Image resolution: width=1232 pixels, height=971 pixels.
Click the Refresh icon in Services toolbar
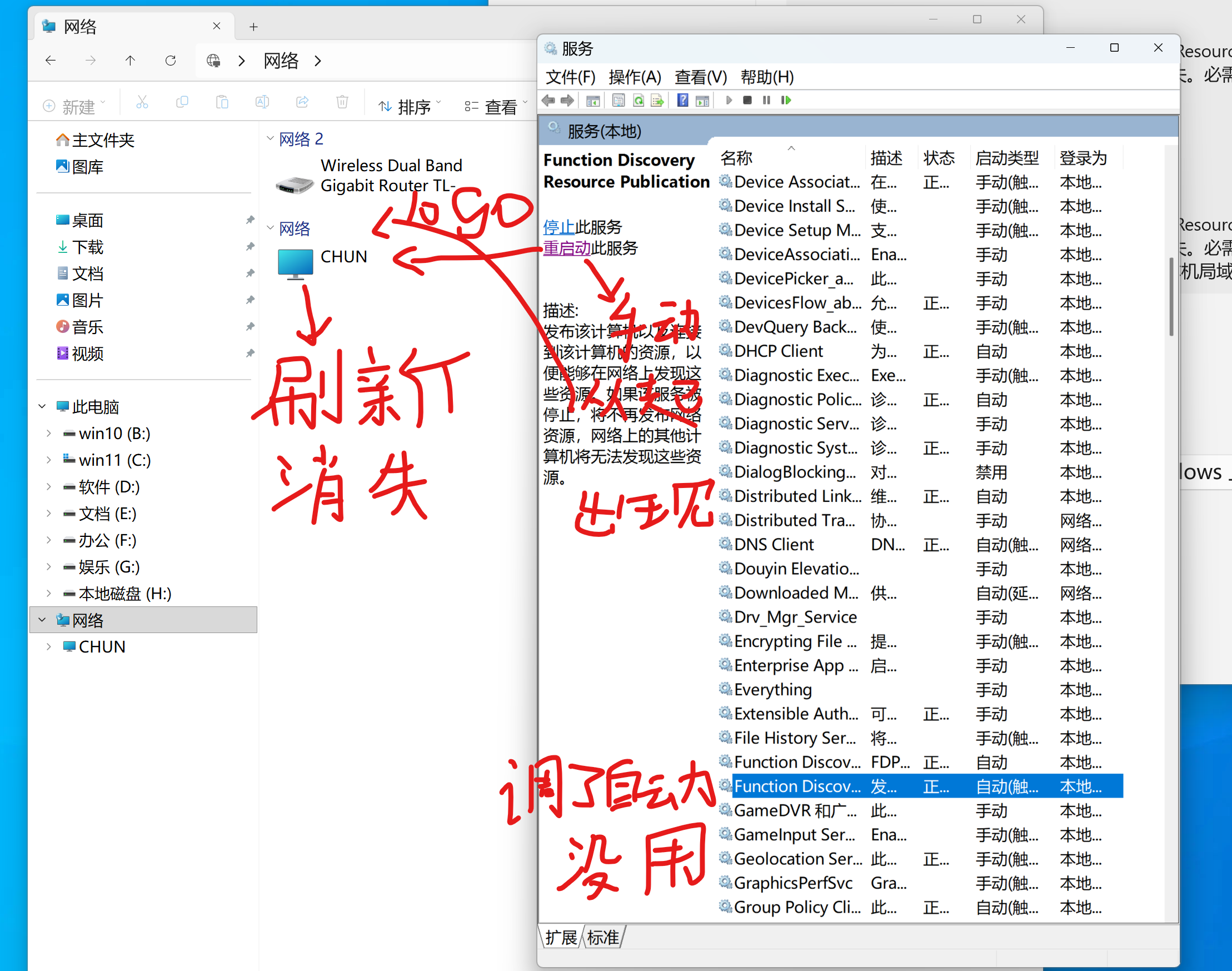pos(639,100)
